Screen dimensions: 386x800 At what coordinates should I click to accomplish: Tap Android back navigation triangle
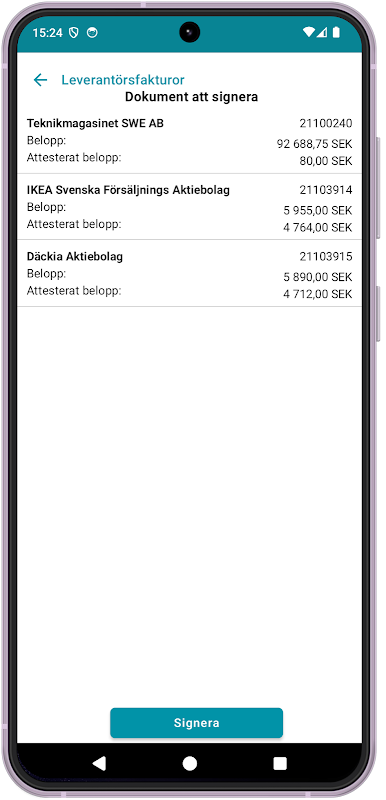(99, 763)
